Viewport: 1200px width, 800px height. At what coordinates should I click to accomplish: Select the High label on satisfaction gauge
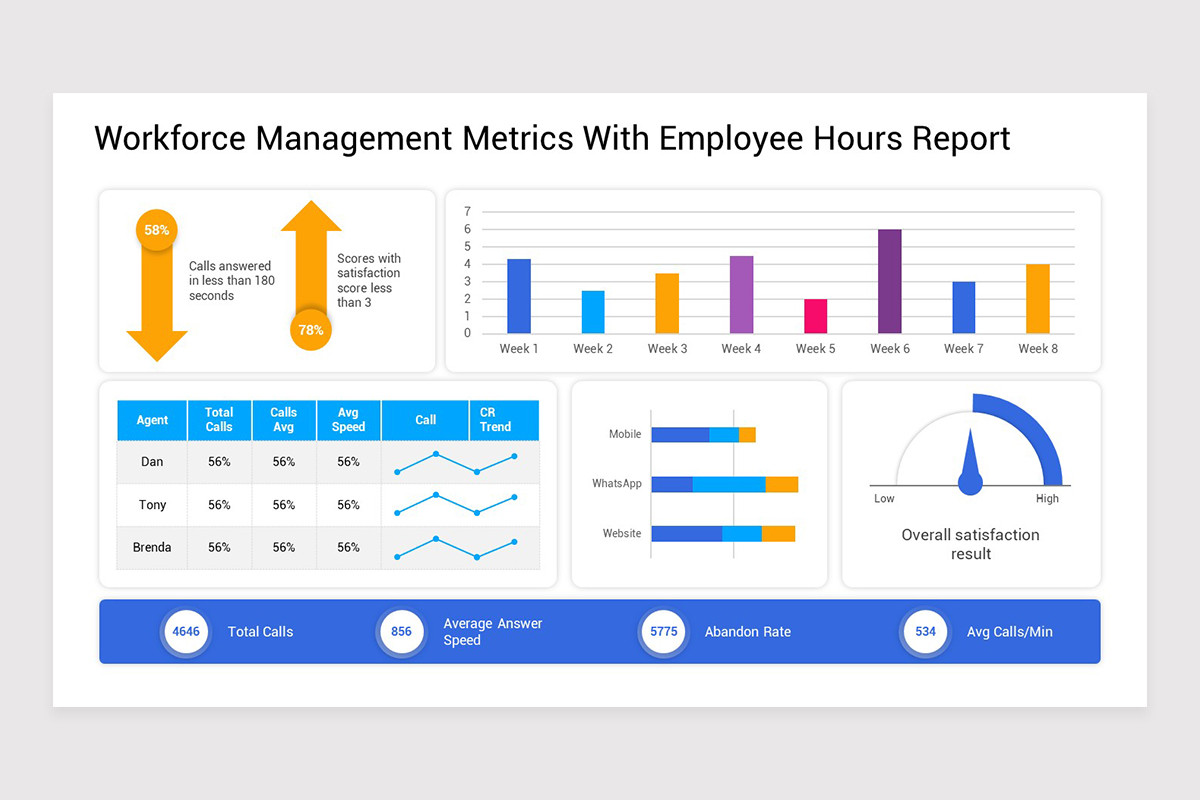click(x=1047, y=498)
